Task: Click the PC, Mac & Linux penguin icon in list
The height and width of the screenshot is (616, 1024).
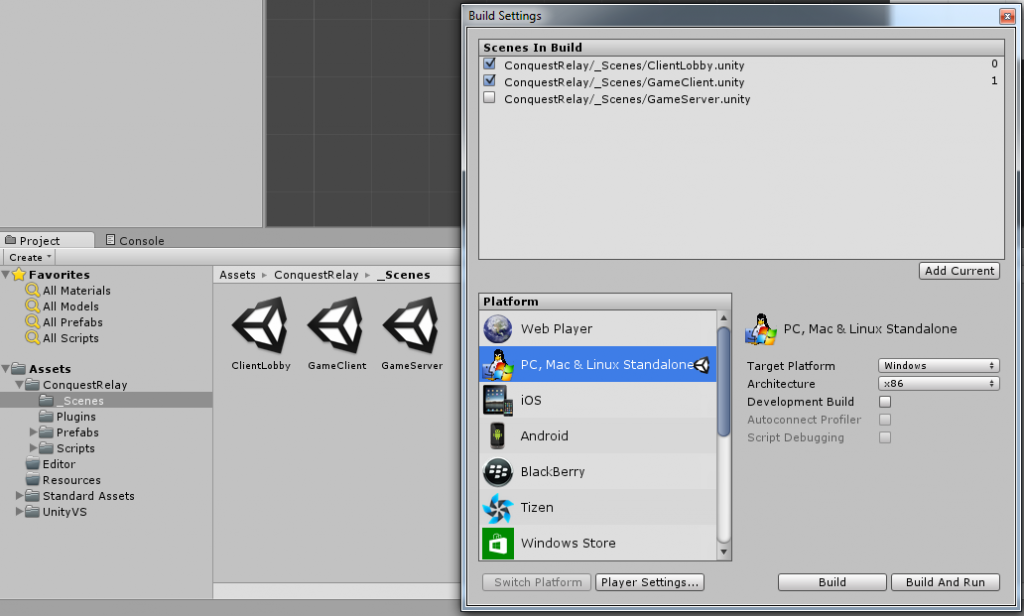Action: (498, 365)
